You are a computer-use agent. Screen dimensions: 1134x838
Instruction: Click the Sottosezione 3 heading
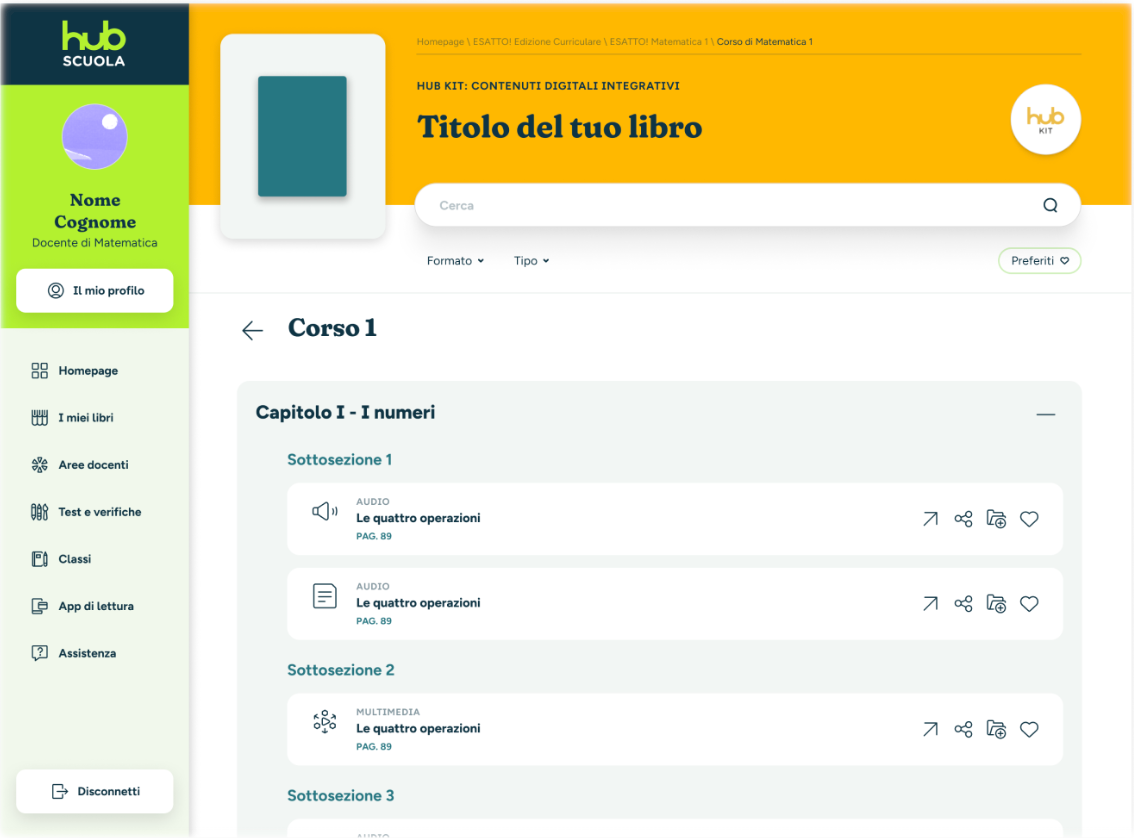click(341, 796)
